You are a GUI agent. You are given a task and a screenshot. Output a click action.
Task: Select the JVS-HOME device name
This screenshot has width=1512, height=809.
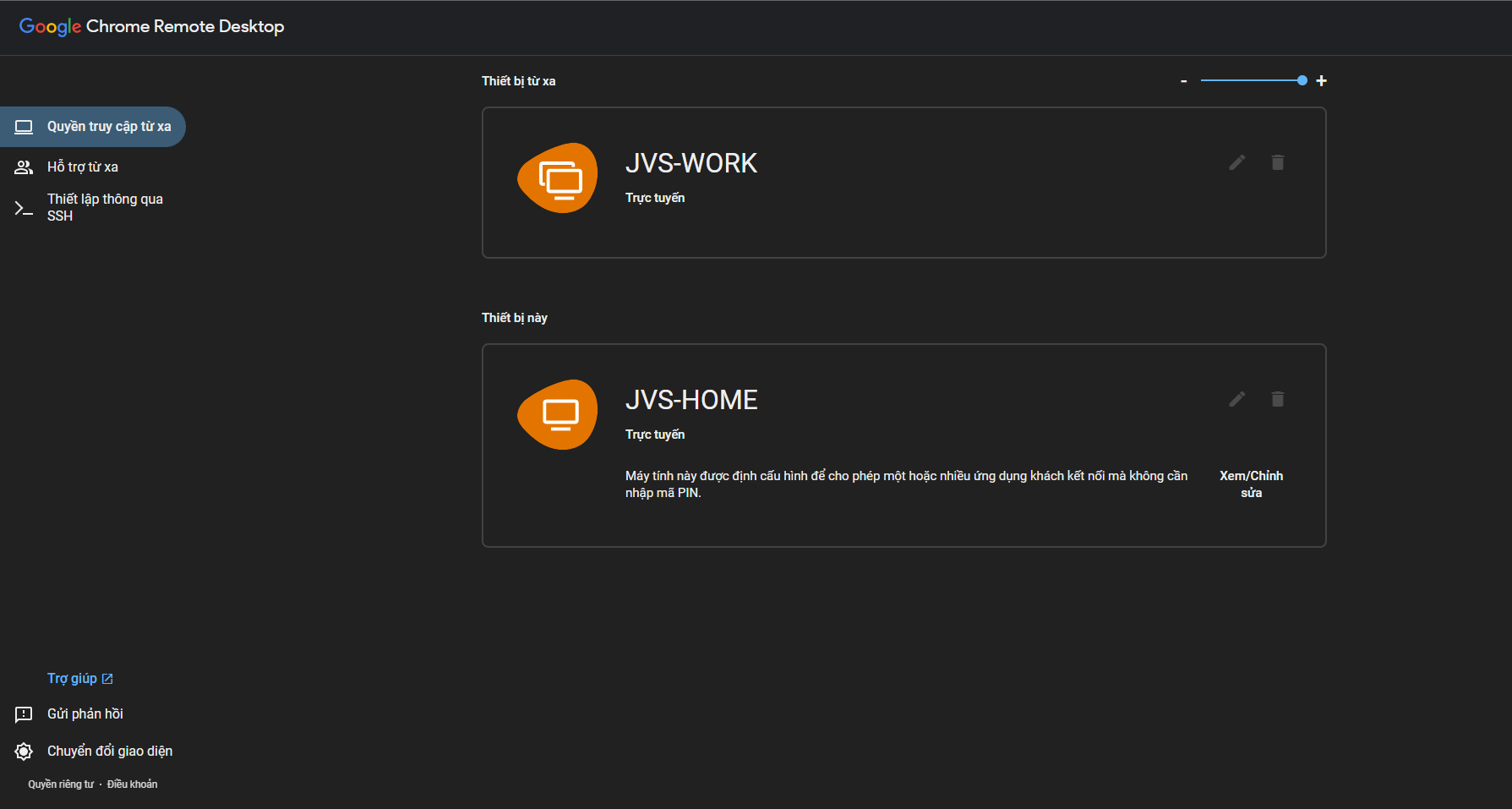click(x=691, y=400)
